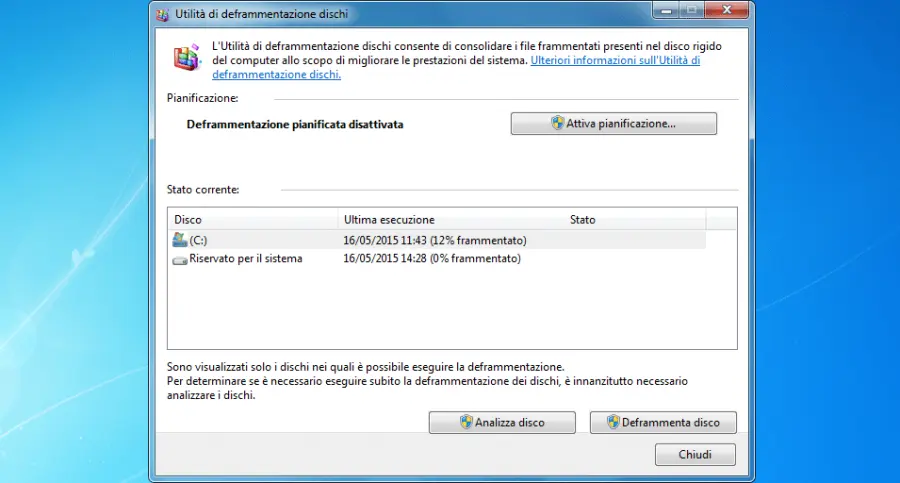Click 16/05/2015 14:28 (0% frammentato) cell
900x483 pixels.
[x=432, y=258]
